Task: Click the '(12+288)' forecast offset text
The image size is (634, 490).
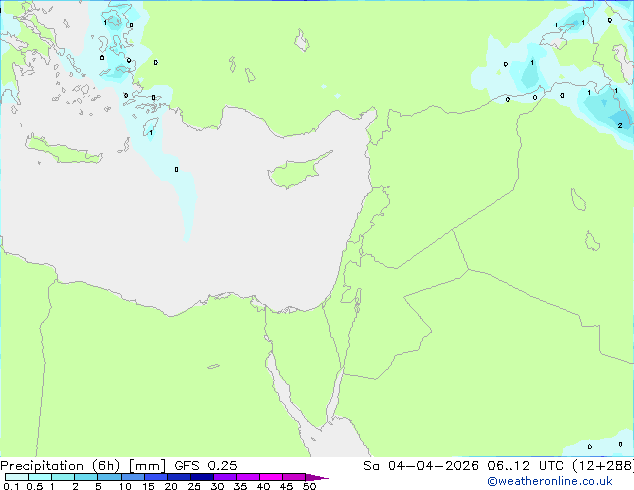Action: point(603,466)
